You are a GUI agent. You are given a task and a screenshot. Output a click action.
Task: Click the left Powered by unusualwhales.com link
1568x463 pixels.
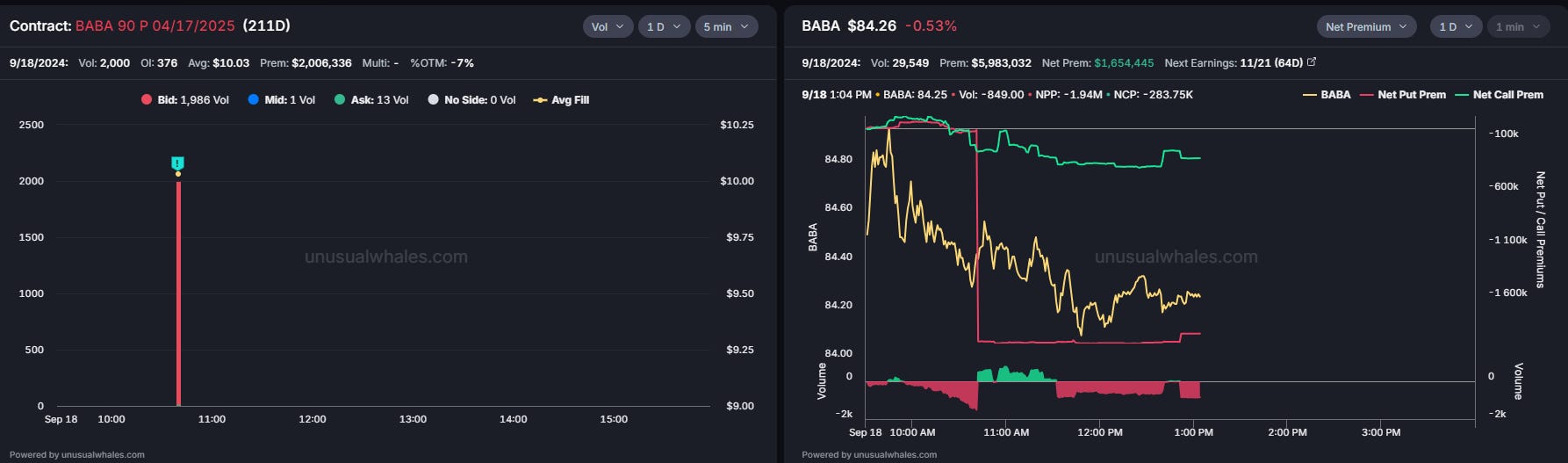77,455
